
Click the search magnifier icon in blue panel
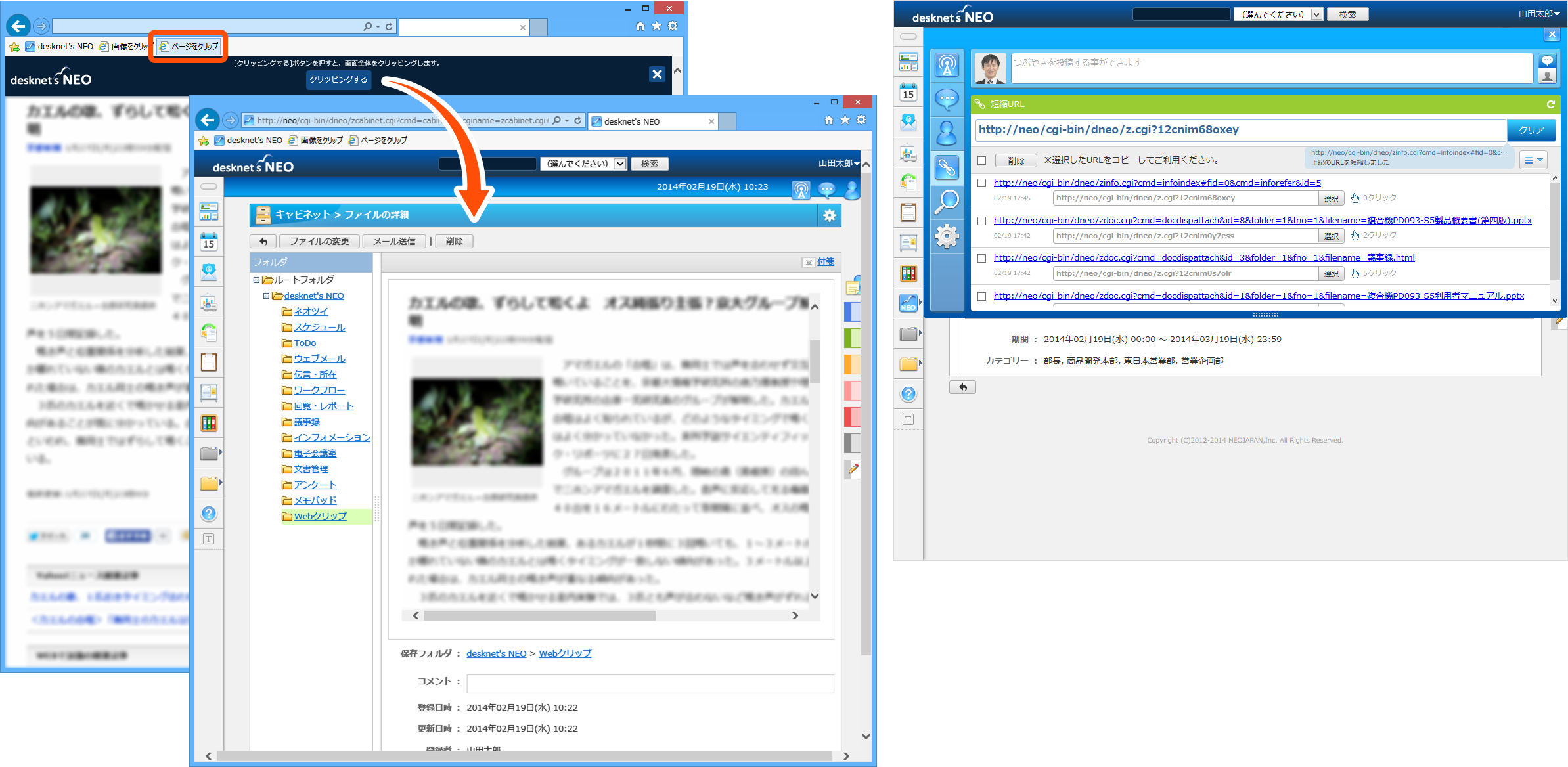pyautogui.click(x=947, y=202)
